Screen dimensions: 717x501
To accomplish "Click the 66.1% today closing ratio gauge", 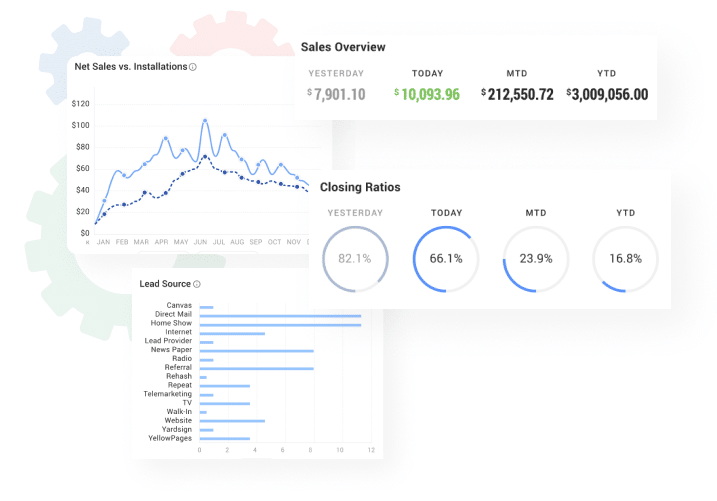I will 446,259.
